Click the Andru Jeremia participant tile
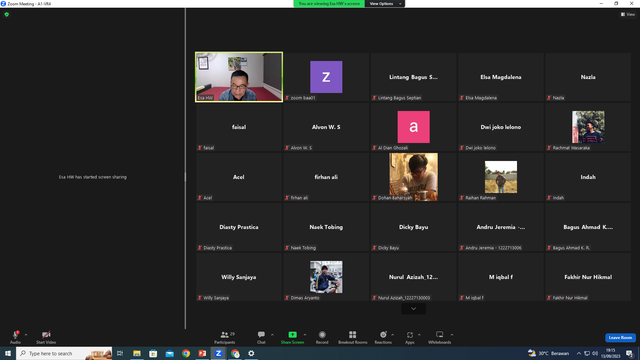 501,227
